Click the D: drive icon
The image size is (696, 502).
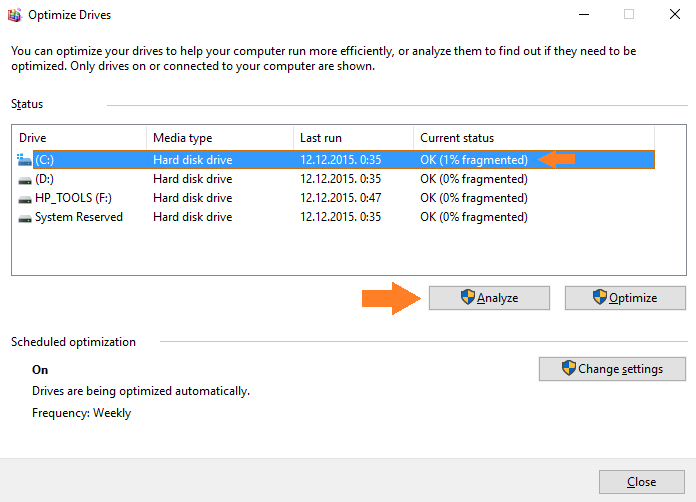[25, 180]
